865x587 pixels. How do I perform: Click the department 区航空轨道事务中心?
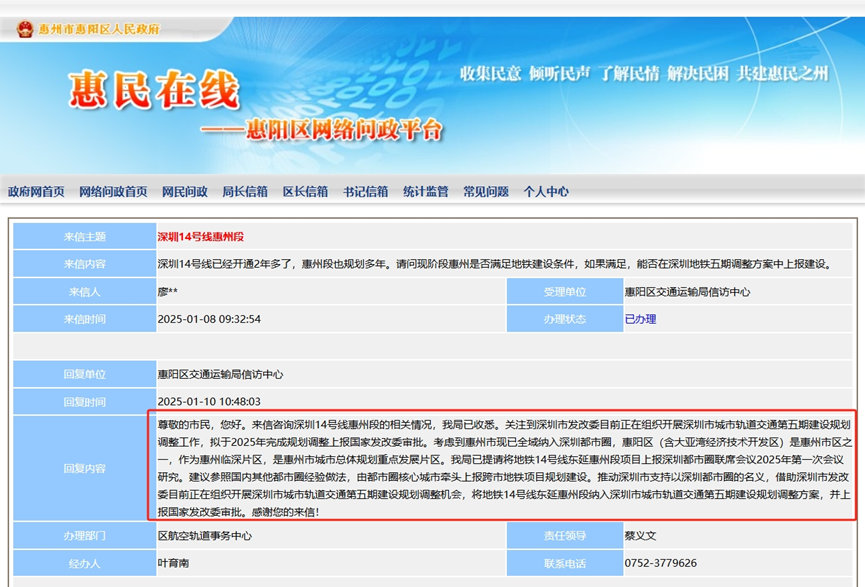(x=205, y=536)
